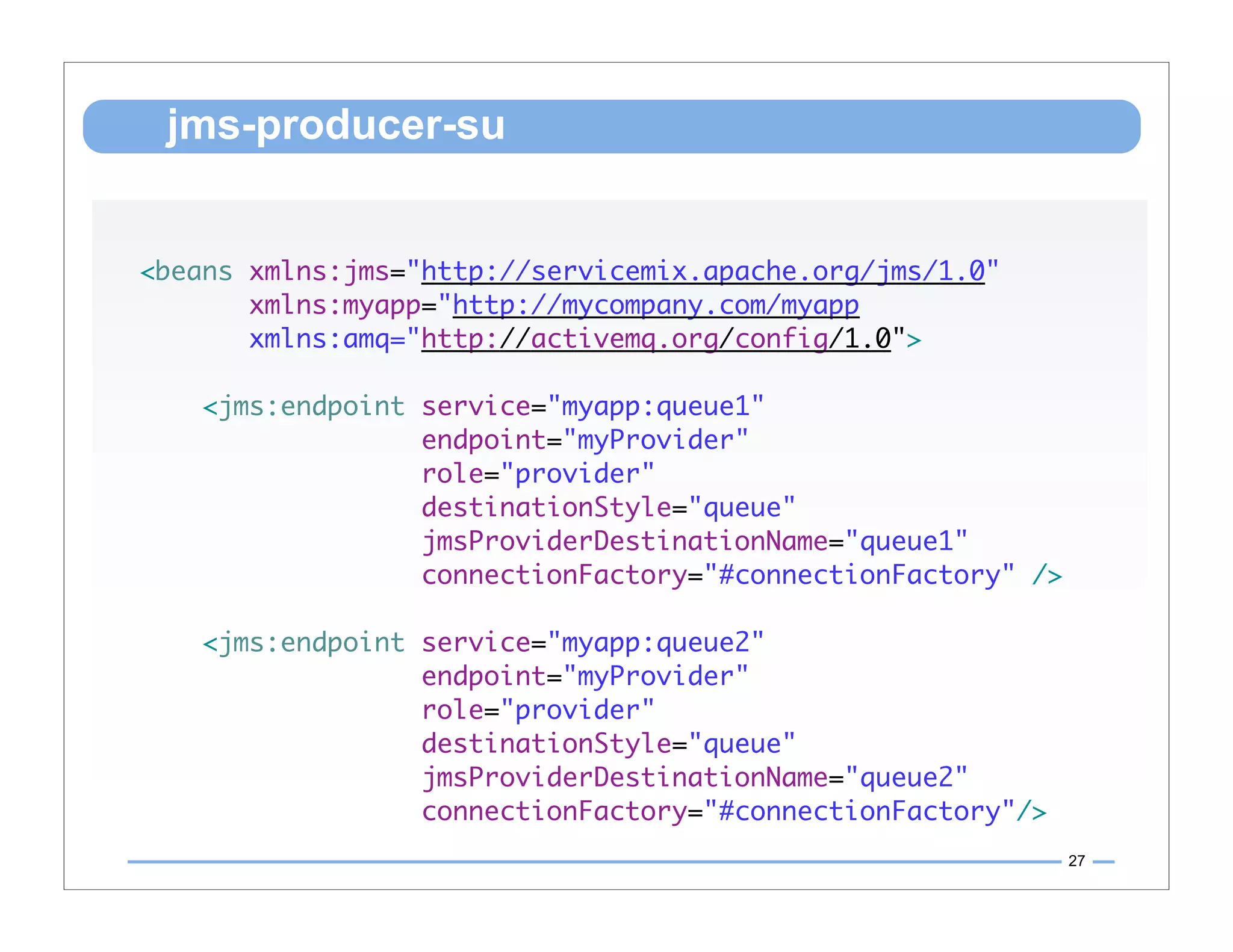Click the slide title jms-producer-su
The width and height of the screenshot is (1233, 952).
pos(335,126)
